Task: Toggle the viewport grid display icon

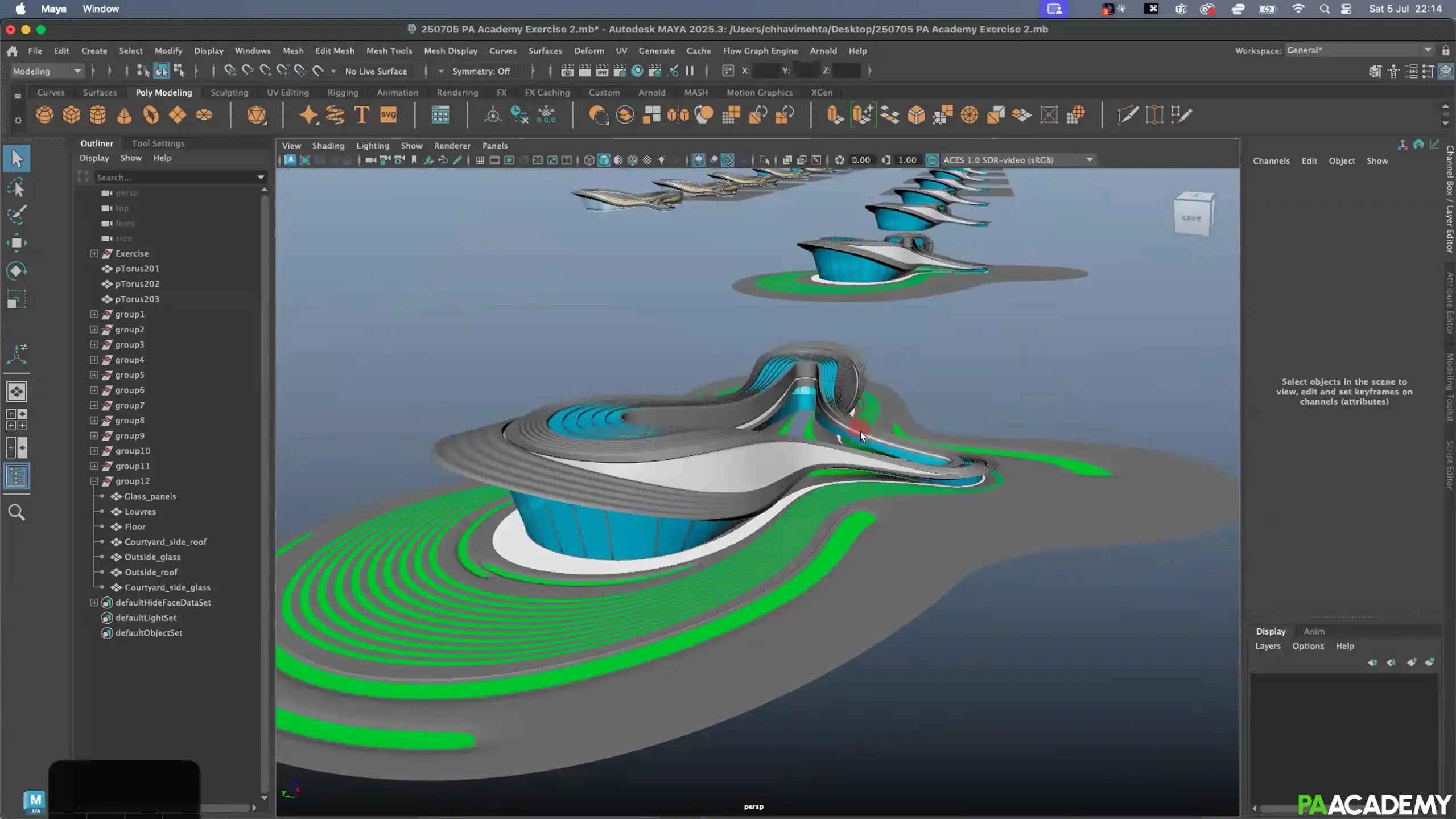Action: (x=480, y=160)
